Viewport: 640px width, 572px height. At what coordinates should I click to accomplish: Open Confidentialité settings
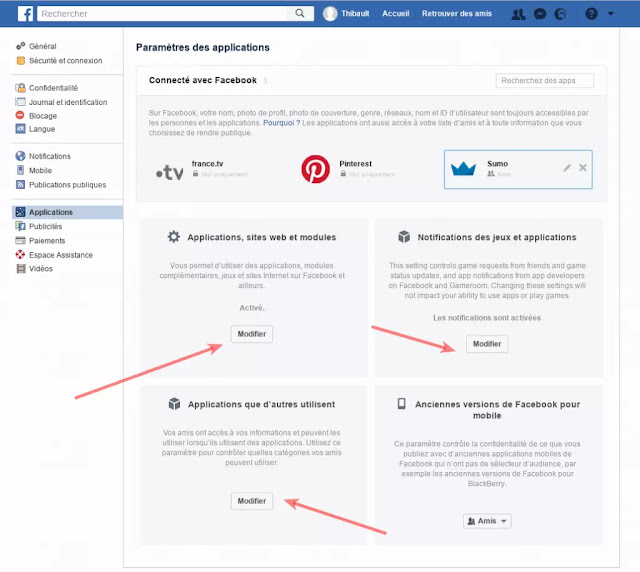(x=53, y=88)
